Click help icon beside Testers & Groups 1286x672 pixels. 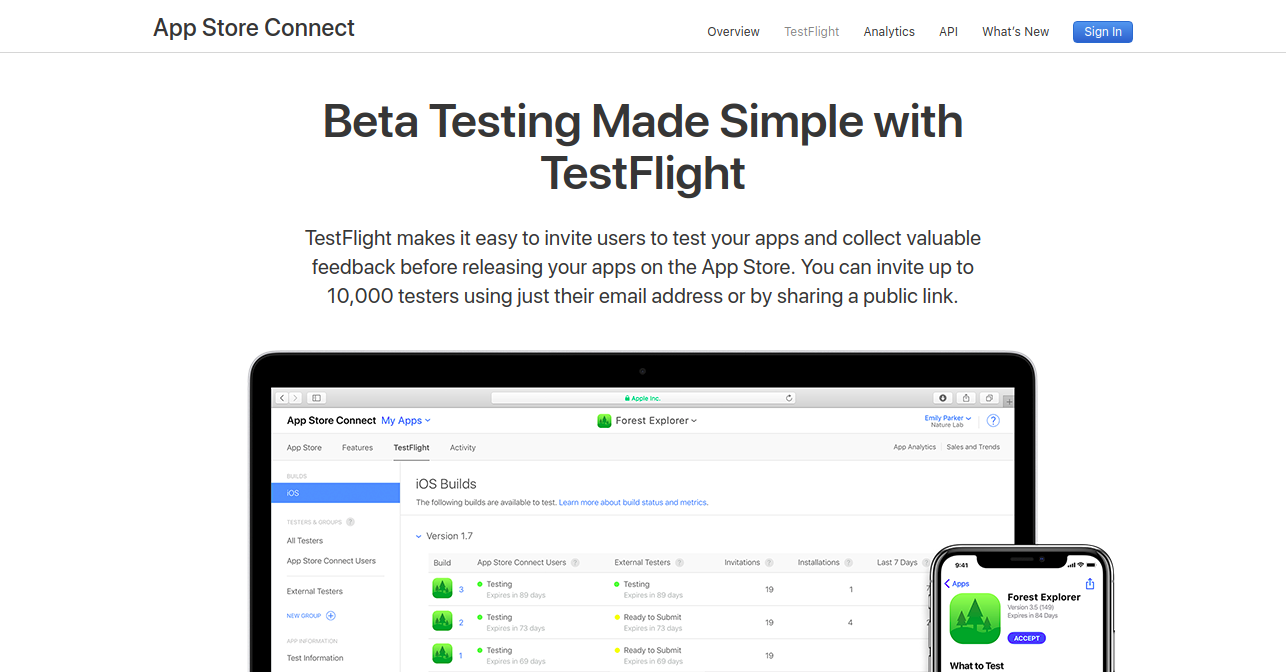350,522
